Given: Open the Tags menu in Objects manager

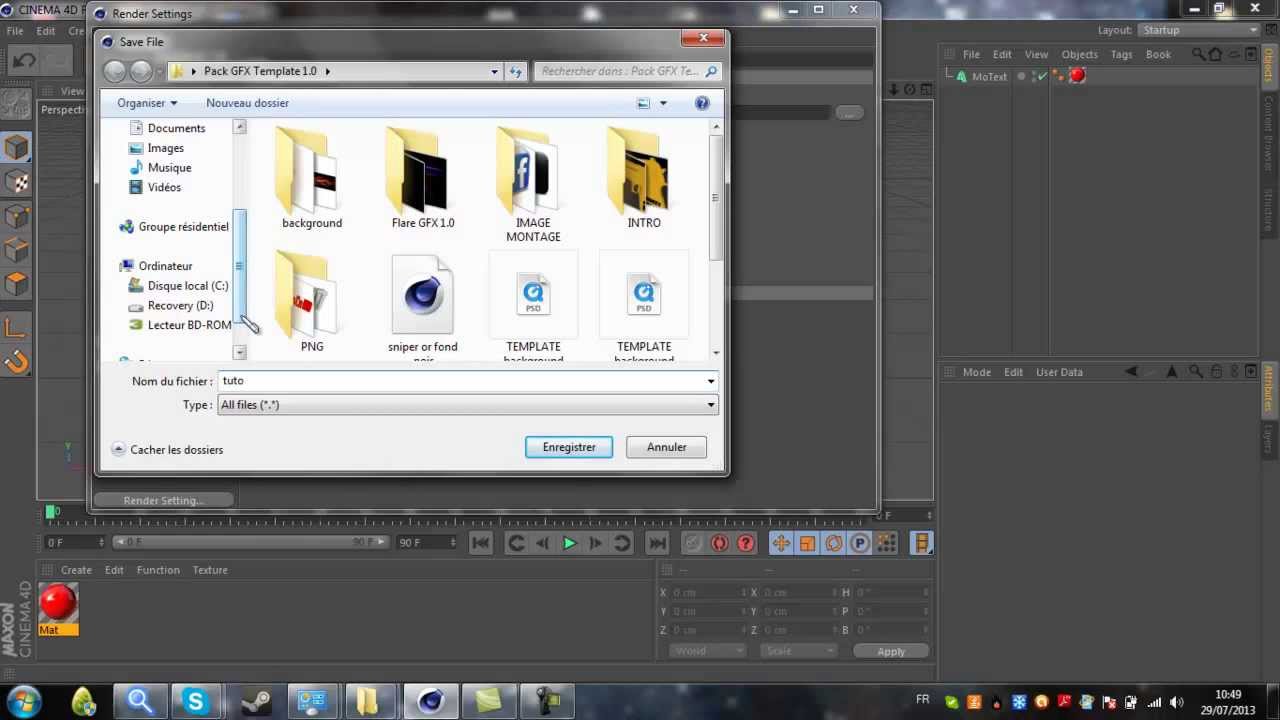Looking at the screenshot, I should coord(1121,54).
